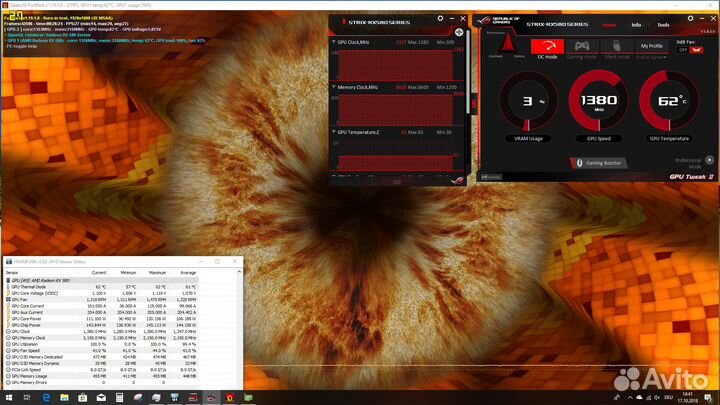This screenshot has height=405, width=720.
Task: Collapse the GPU Clock graph section
Action: pyautogui.click(x=333, y=42)
